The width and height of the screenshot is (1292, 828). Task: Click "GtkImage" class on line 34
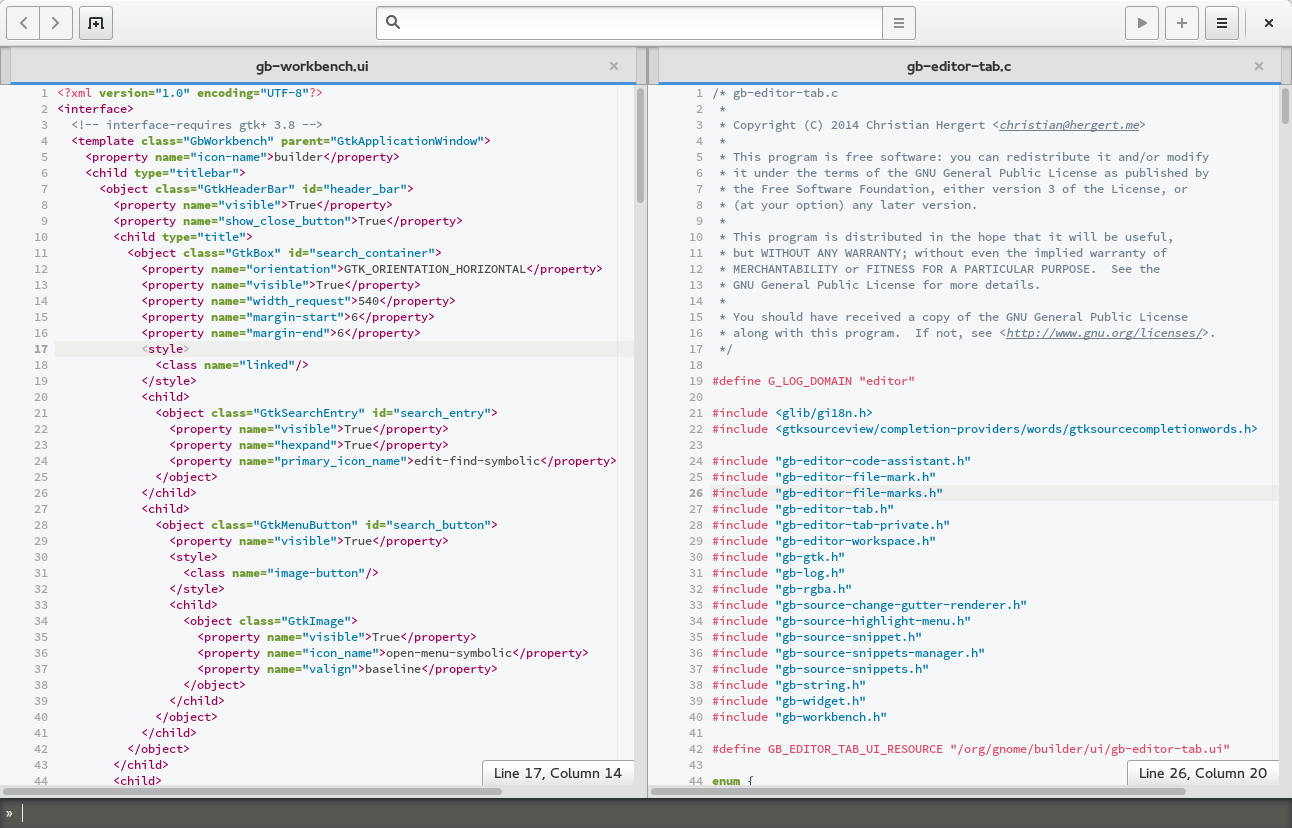click(x=319, y=621)
